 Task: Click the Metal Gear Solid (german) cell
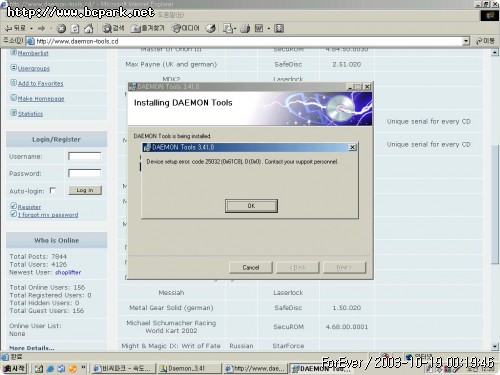171,308
